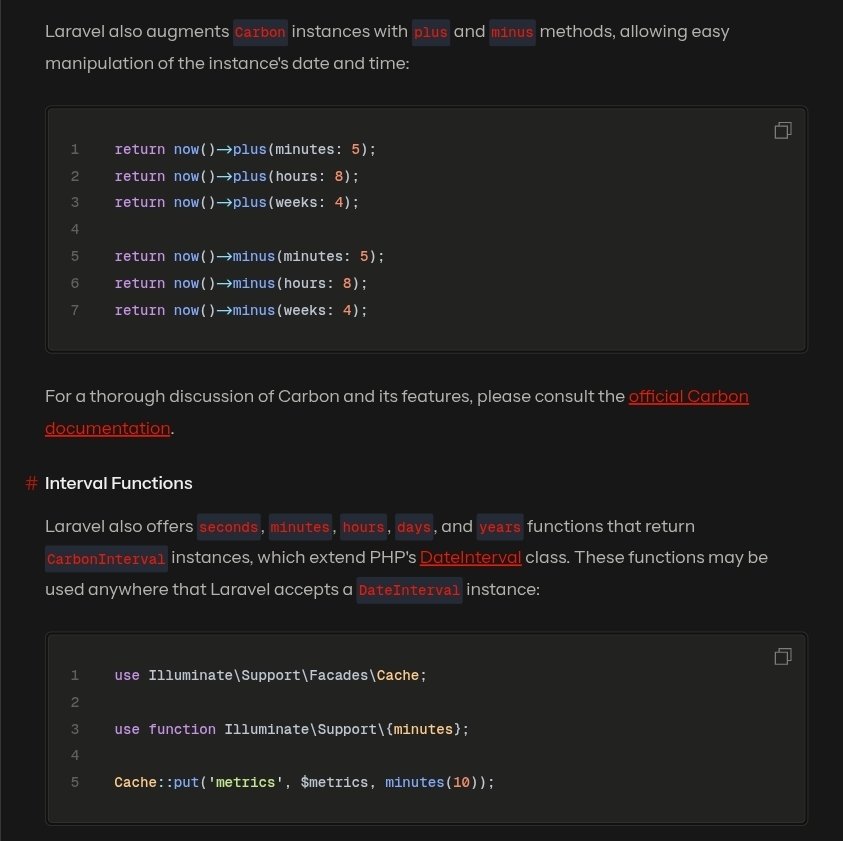Click code line 'return now()->minus(weeks: 4);'
Image resolution: width=843 pixels, height=841 pixels.
[x=241, y=310]
